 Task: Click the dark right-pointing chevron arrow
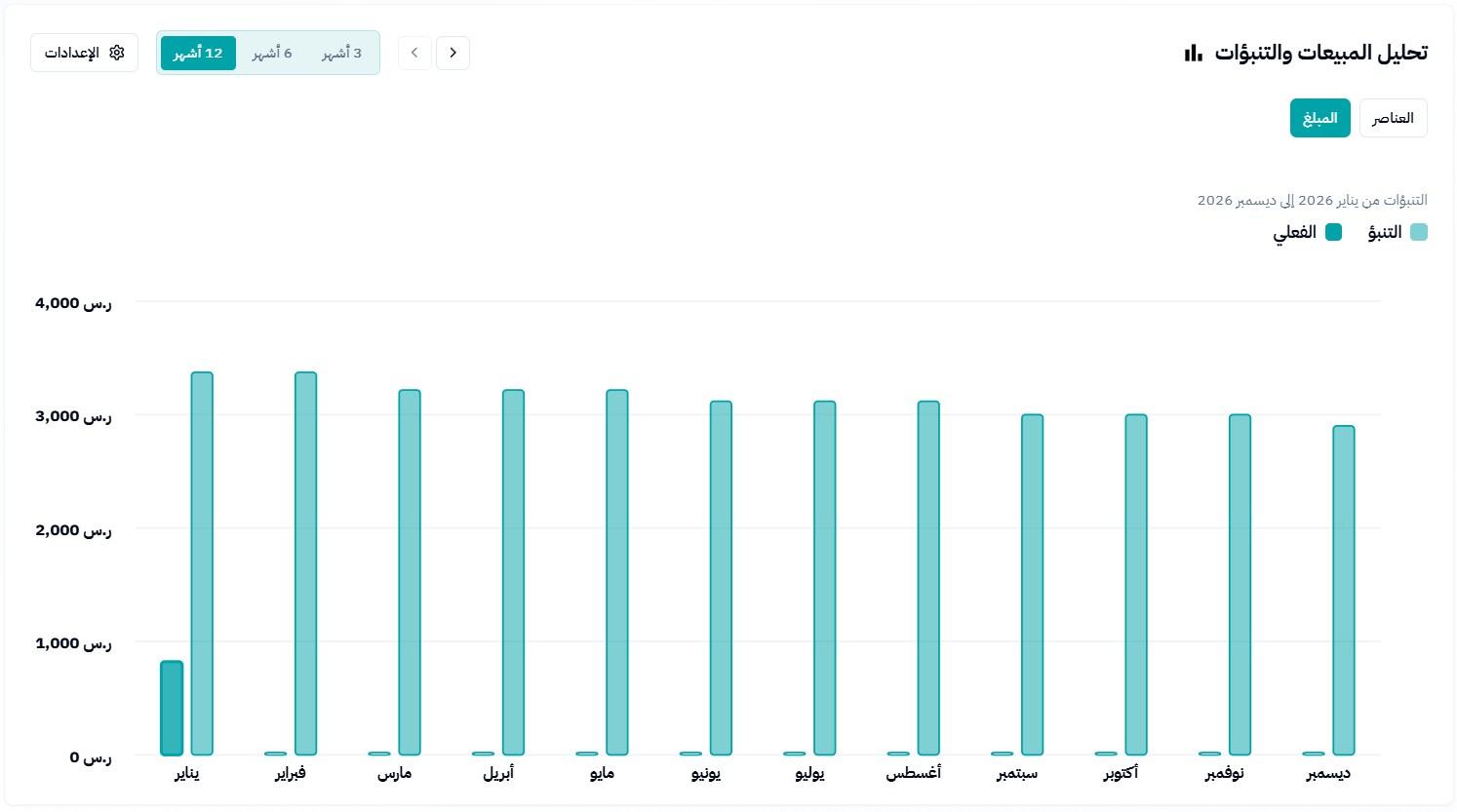453,53
